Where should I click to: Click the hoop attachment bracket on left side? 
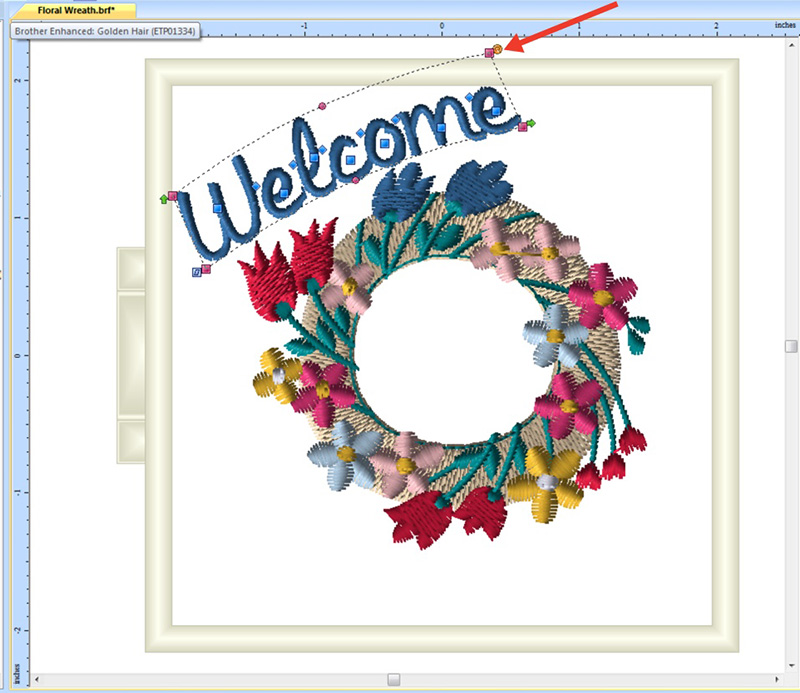[131, 355]
